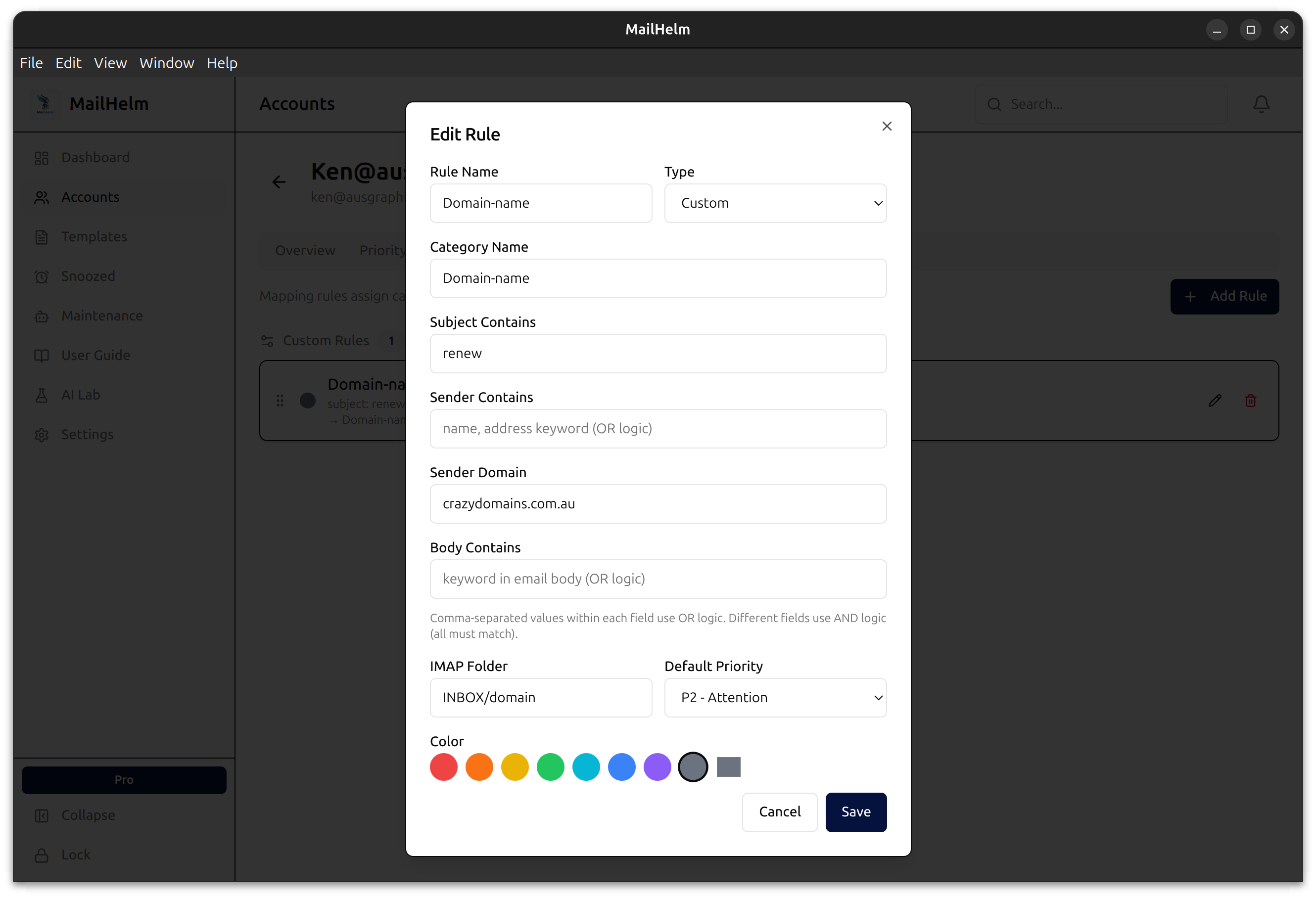Open the Help menu
Image resolution: width=1316 pixels, height=898 pixels.
tap(222, 63)
